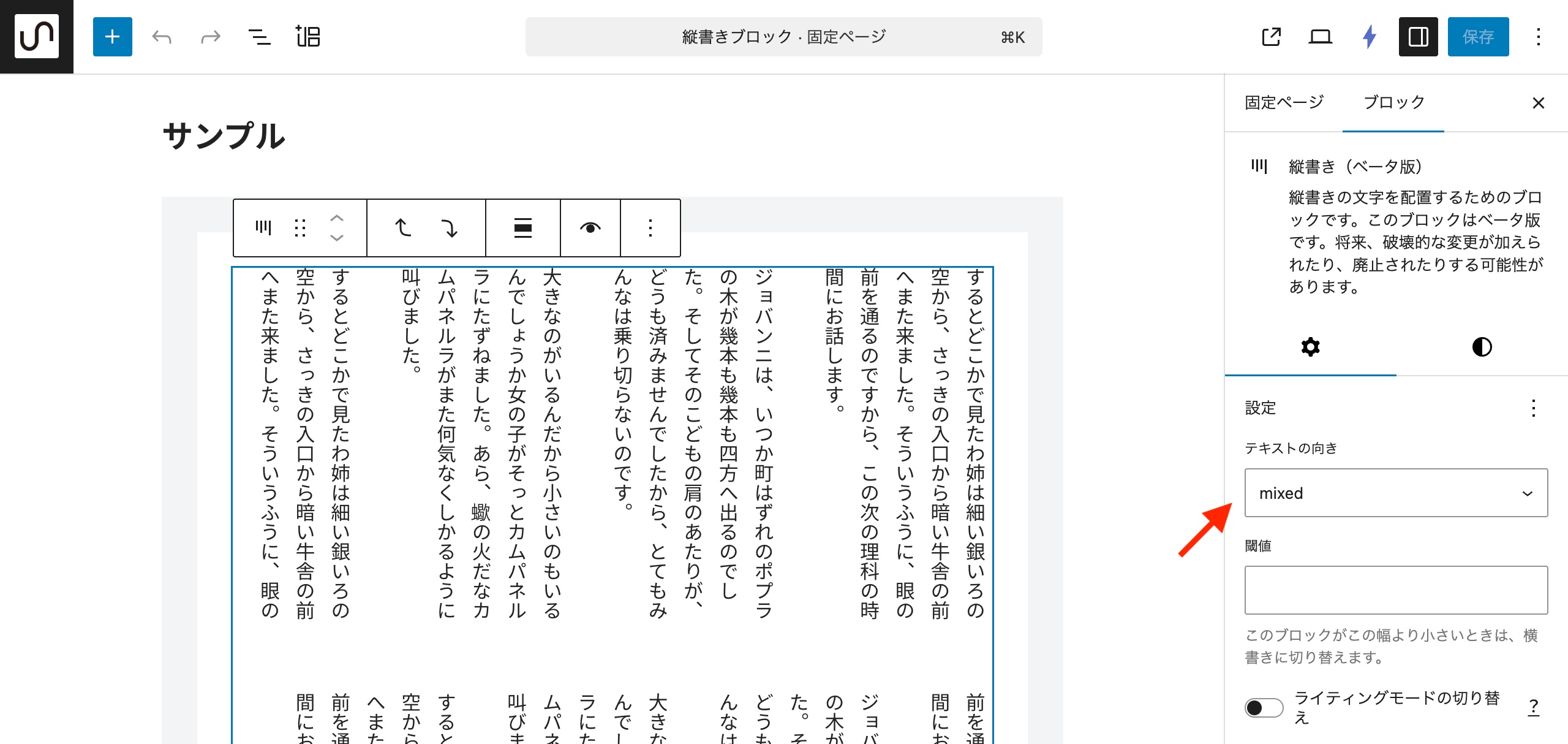Screen dimensions: 1568x744
Task: Open the styles half-circle tab
Action: click(1481, 347)
